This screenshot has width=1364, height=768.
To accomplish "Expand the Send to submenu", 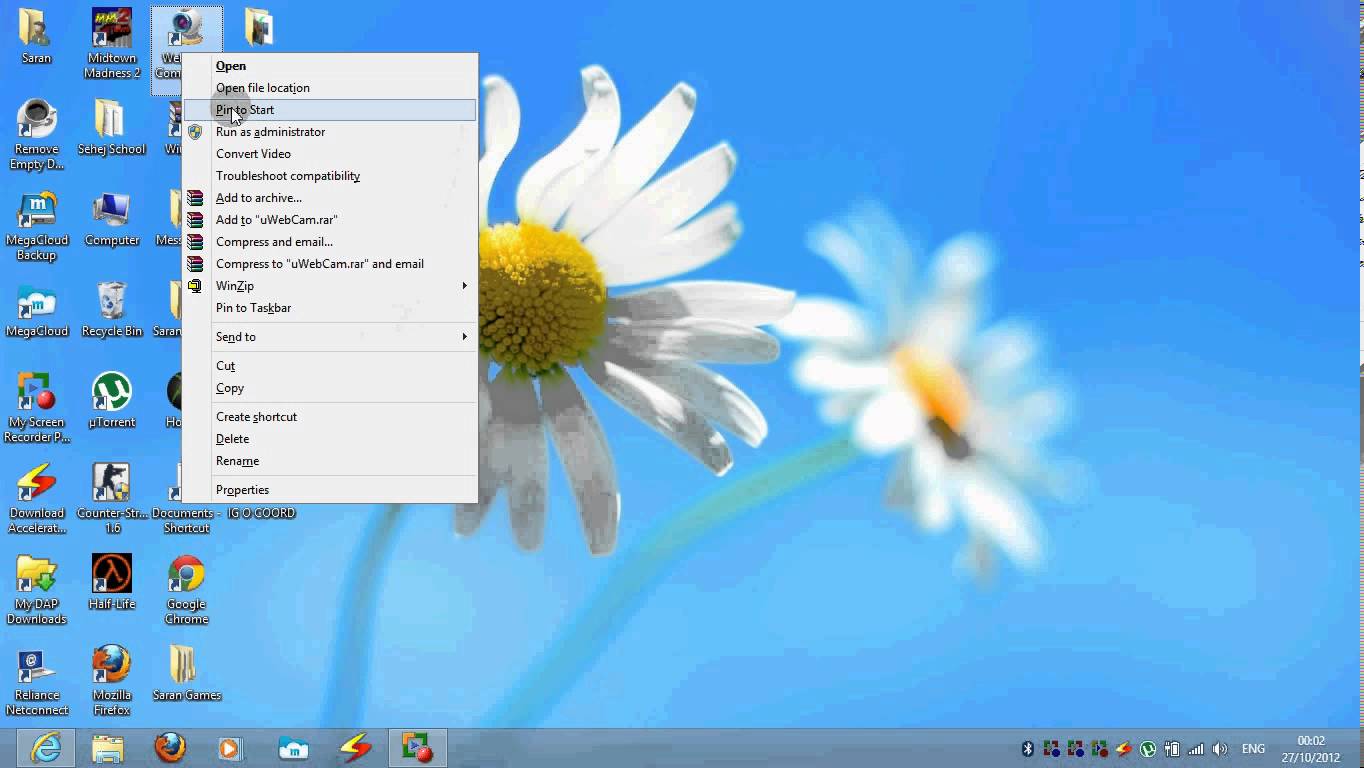I will point(330,337).
